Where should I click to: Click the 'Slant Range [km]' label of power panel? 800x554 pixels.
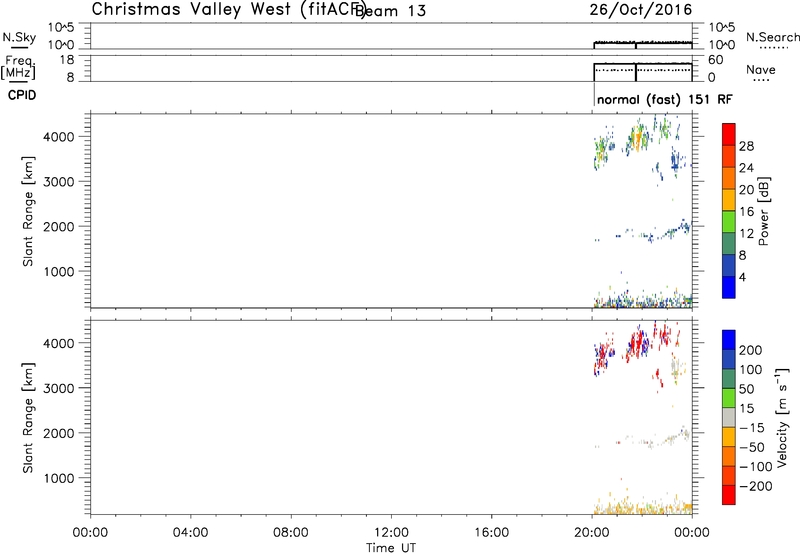click(x=28, y=211)
